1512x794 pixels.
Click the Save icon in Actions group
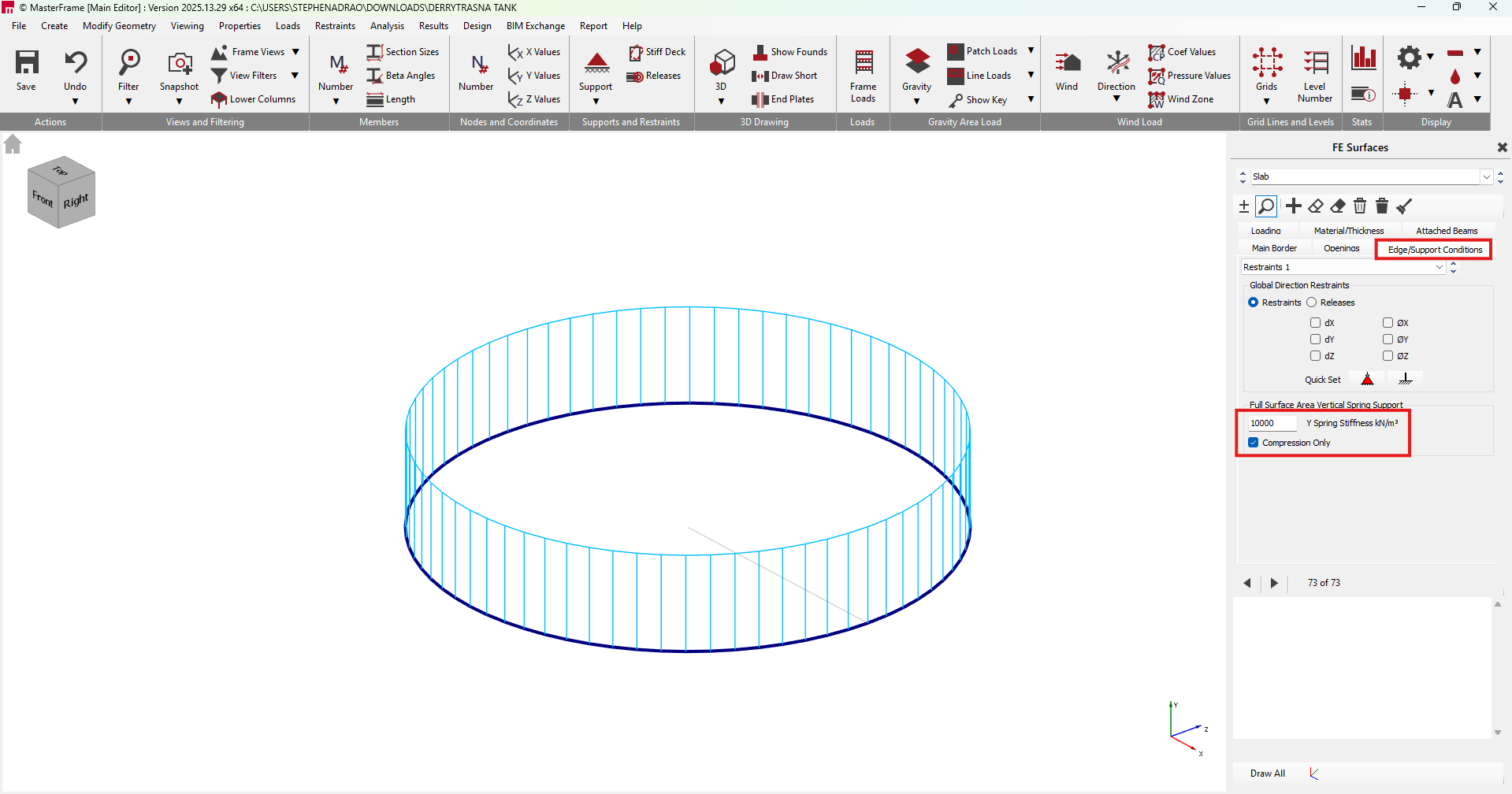(x=27, y=63)
